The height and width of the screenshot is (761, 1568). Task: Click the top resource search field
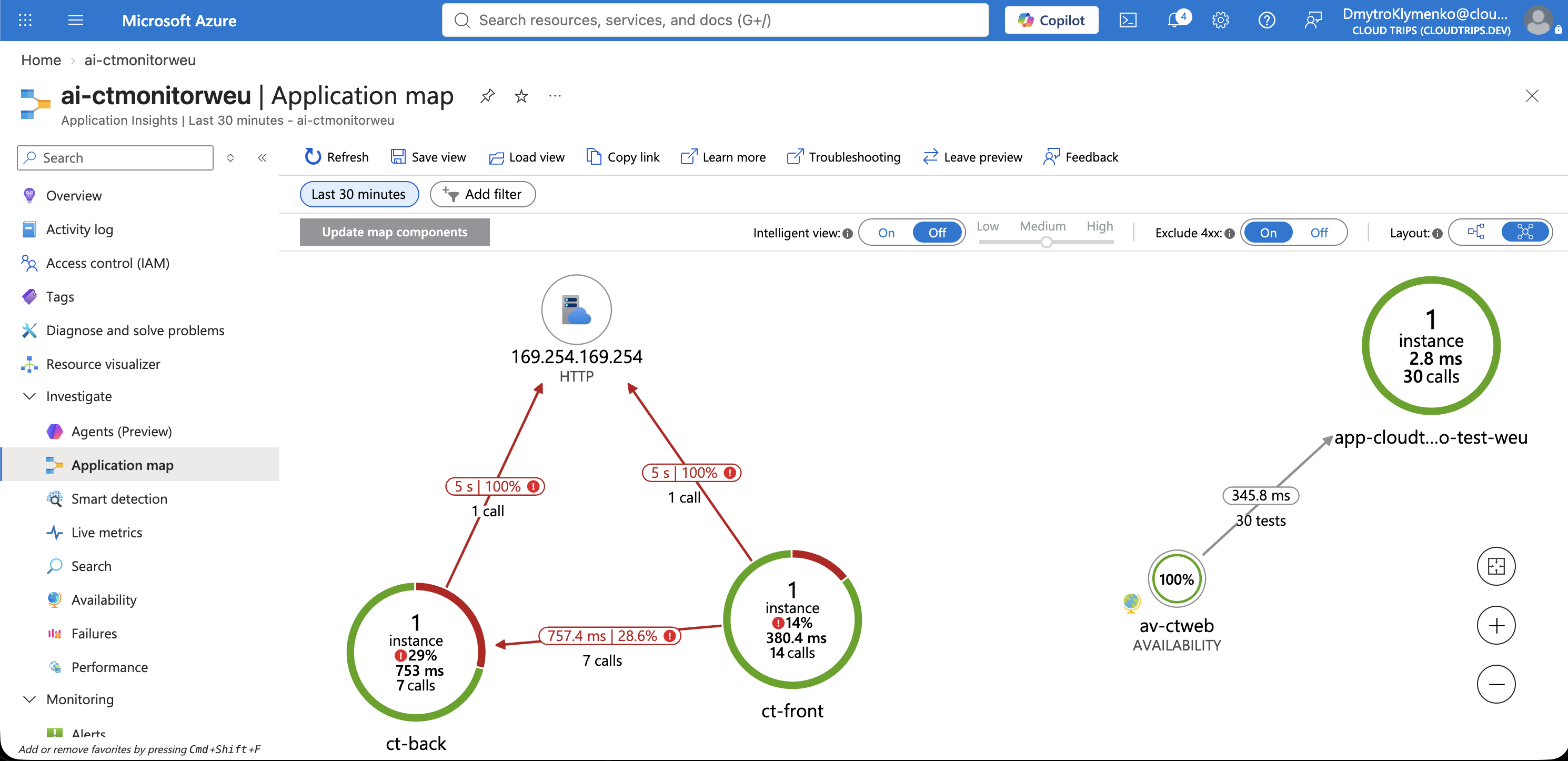click(715, 20)
